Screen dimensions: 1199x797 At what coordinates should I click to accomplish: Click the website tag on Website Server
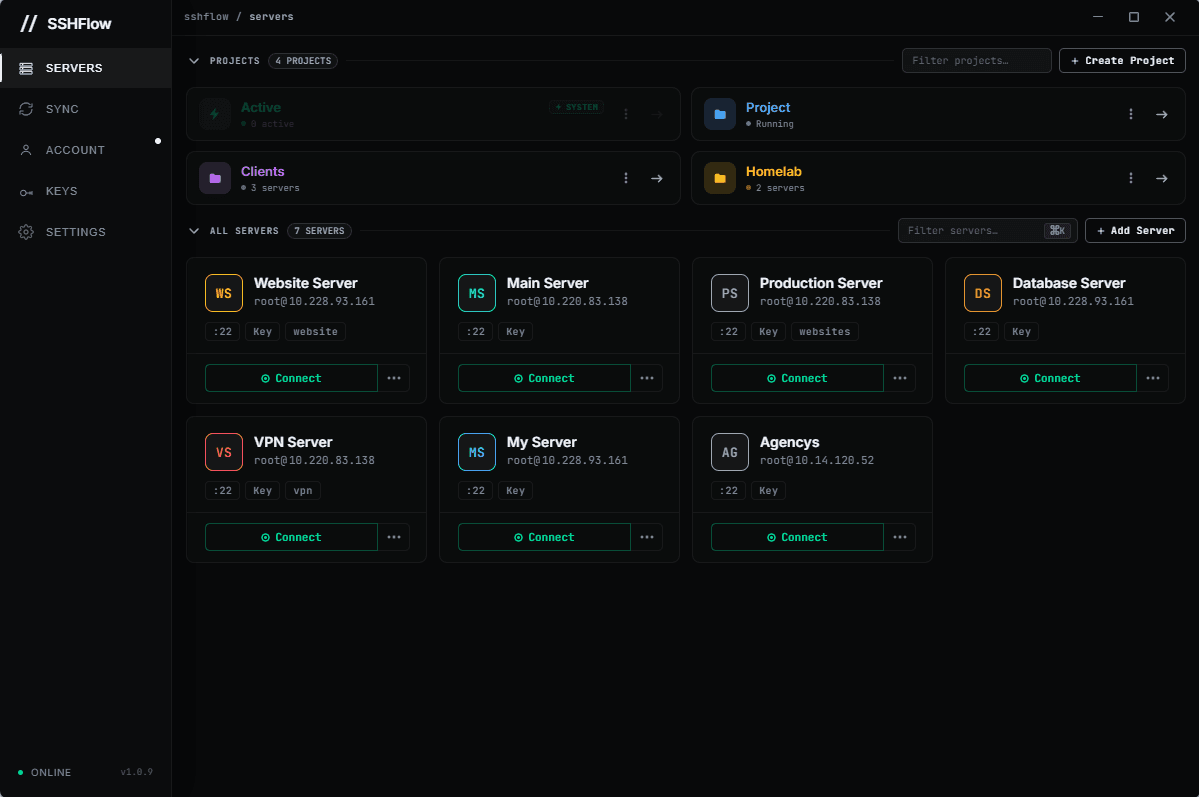pyautogui.click(x=315, y=331)
